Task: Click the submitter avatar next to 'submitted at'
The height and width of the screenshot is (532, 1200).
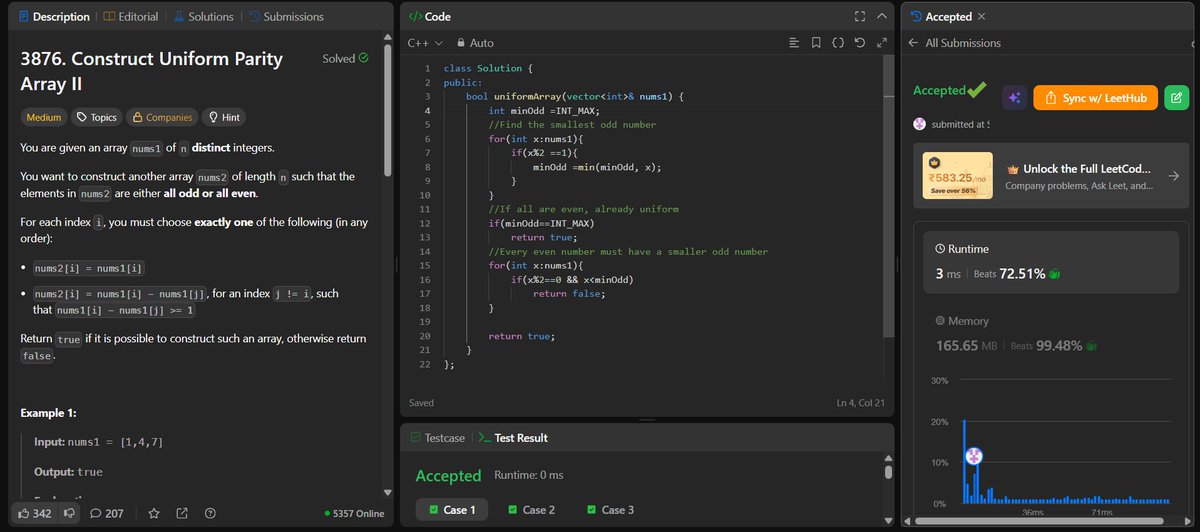Action: click(x=920, y=124)
